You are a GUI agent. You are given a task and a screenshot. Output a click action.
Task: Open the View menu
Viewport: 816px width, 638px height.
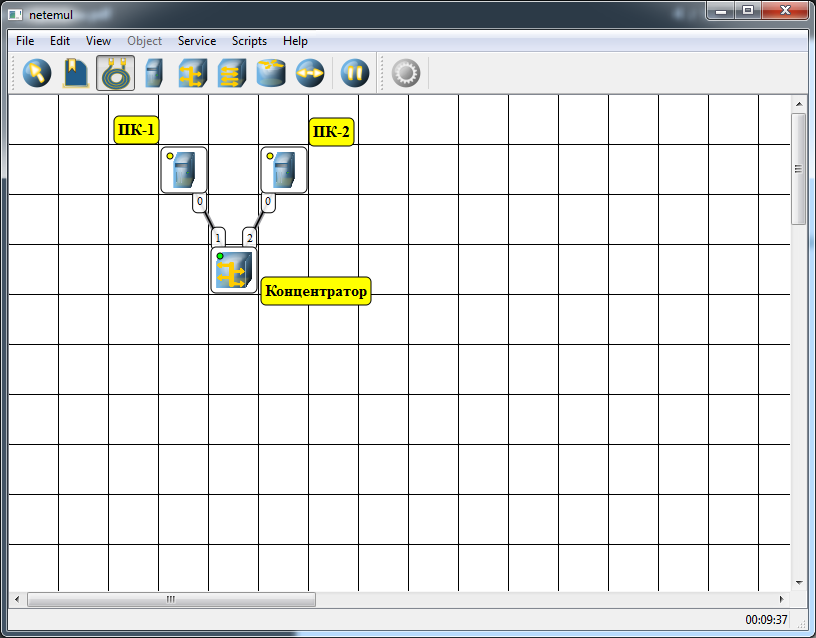click(x=98, y=41)
